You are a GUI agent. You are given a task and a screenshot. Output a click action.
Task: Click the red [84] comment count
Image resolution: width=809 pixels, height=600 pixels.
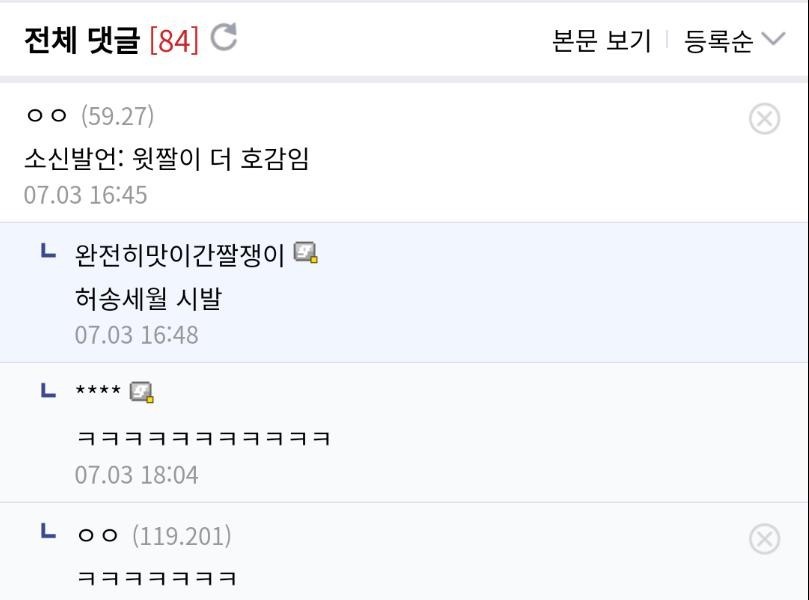coord(174,40)
